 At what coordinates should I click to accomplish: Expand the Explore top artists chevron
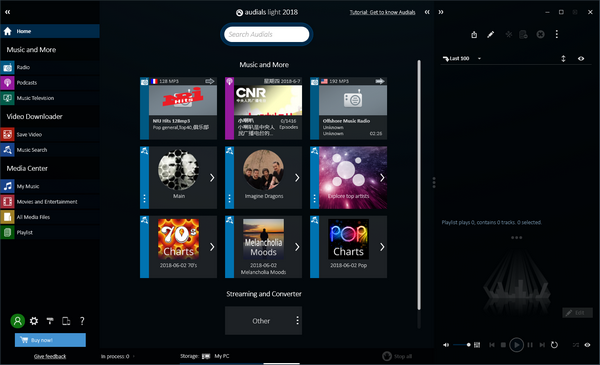tap(382, 178)
